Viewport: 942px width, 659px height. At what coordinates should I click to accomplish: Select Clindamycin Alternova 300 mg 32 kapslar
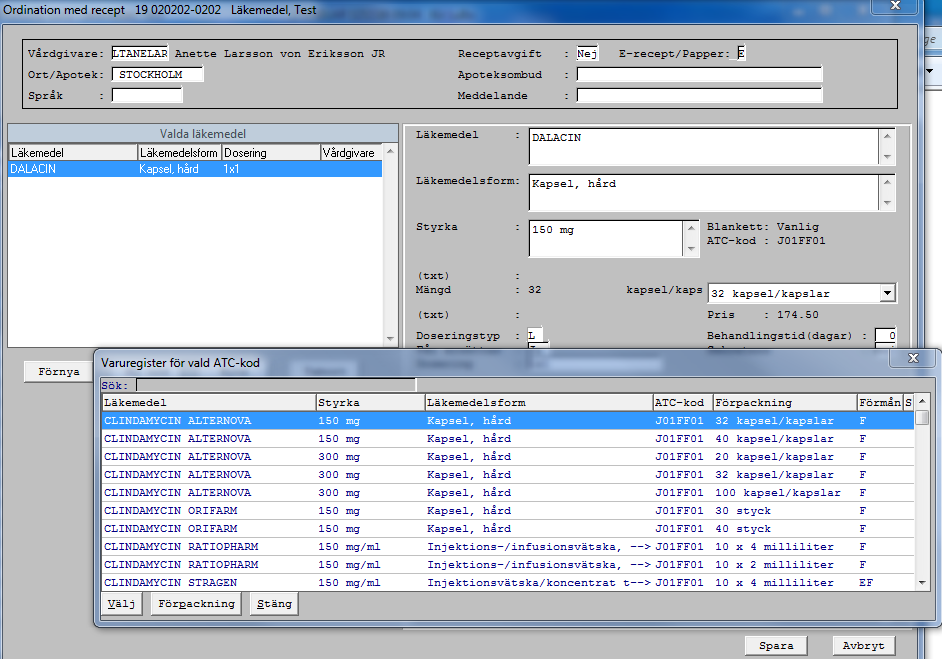(508, 475)
